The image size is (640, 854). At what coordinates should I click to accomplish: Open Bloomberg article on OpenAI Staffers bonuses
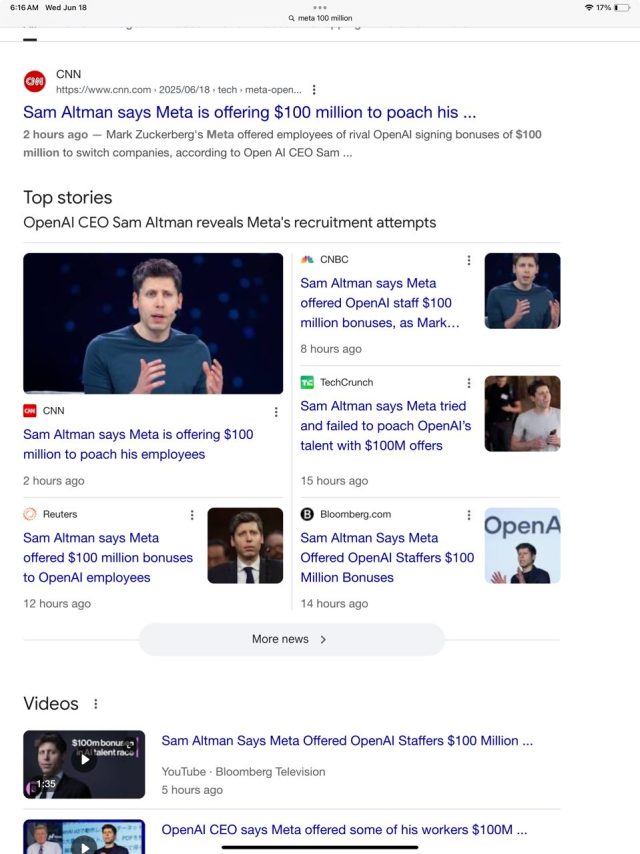point(387,558)
